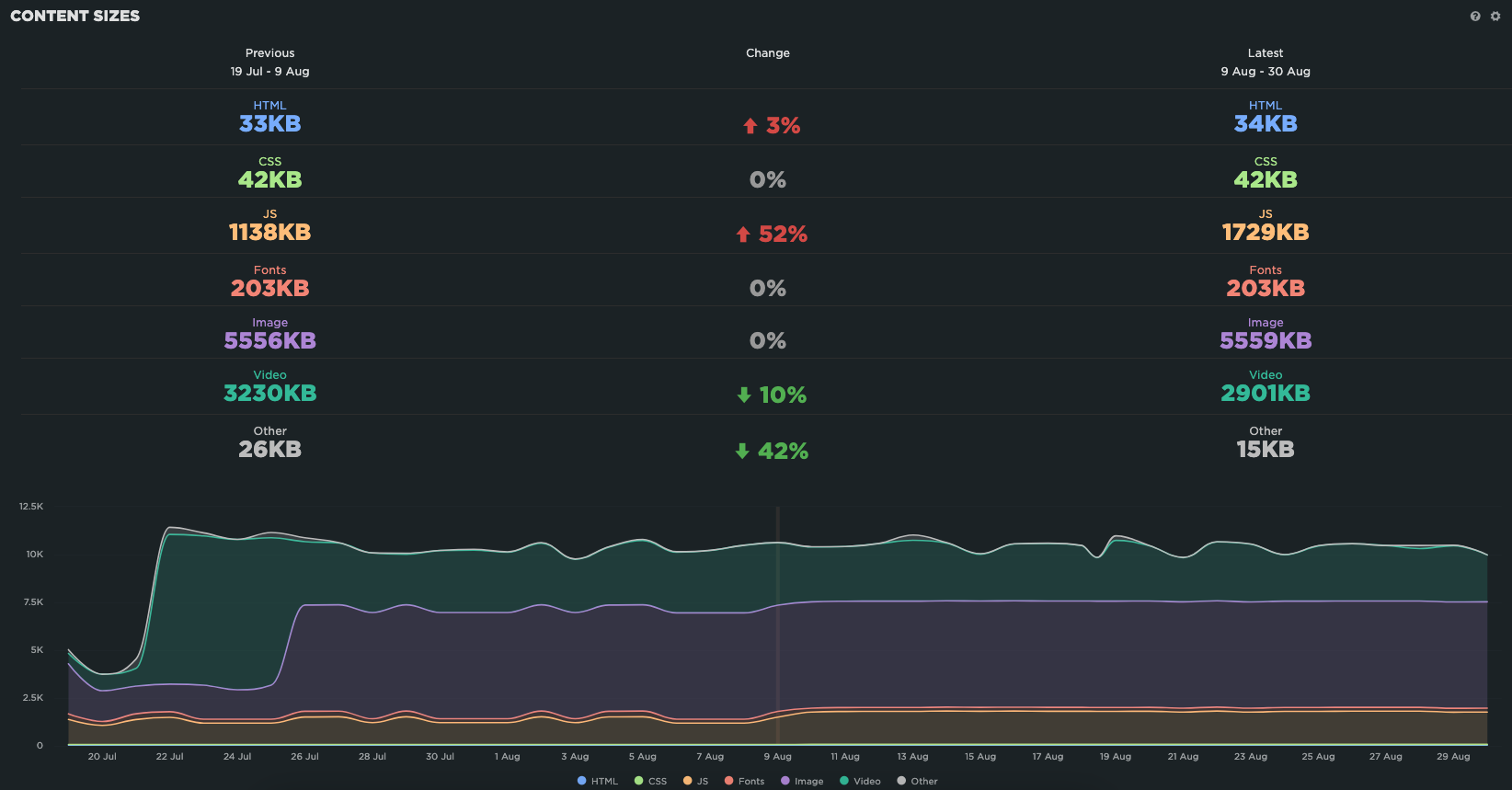Click the vertical period divider on the chart
This screenshot has height=790, width=1512.
[x=778, y=625]
